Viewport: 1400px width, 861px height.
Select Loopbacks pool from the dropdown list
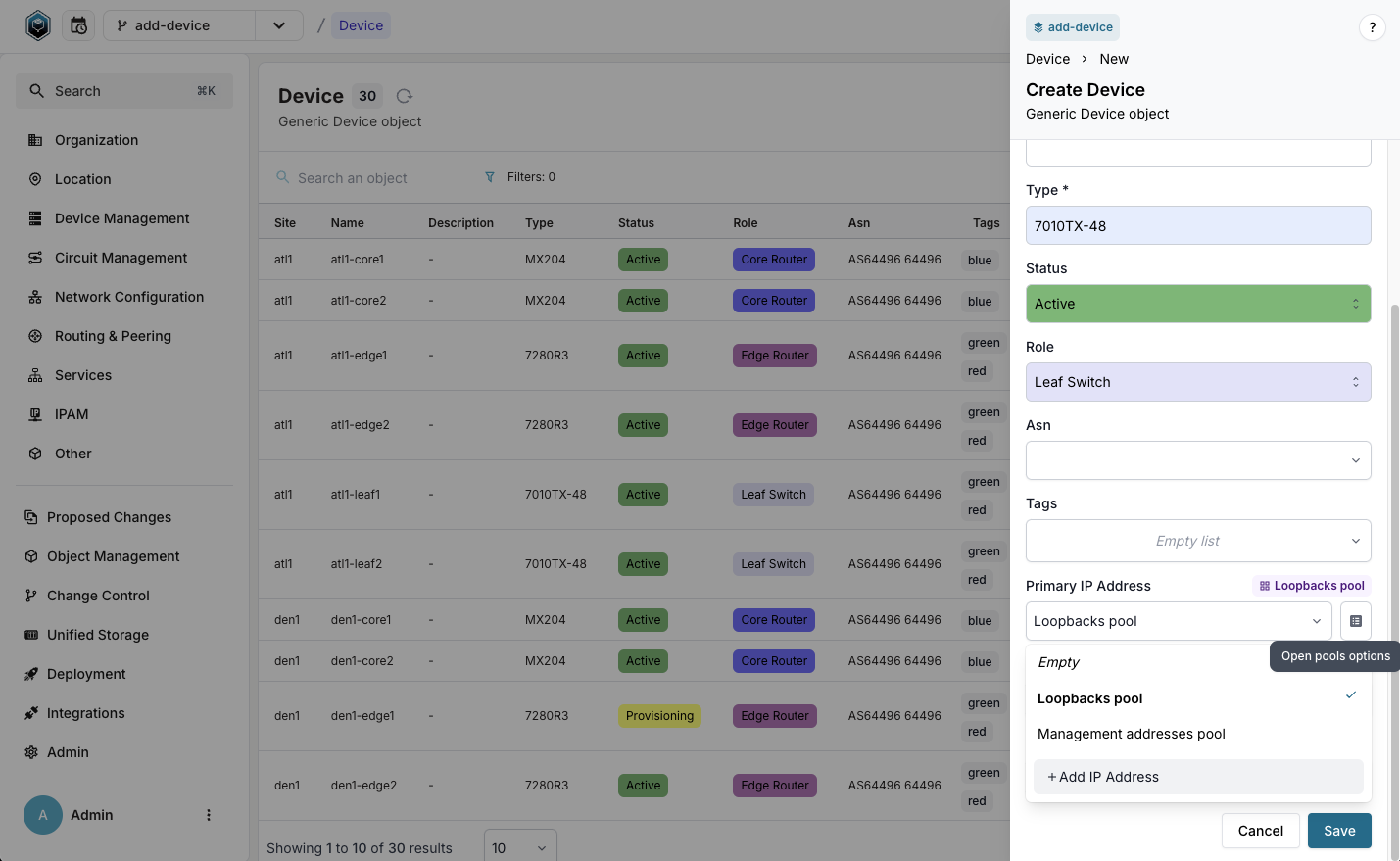[x=1089, y=698]
